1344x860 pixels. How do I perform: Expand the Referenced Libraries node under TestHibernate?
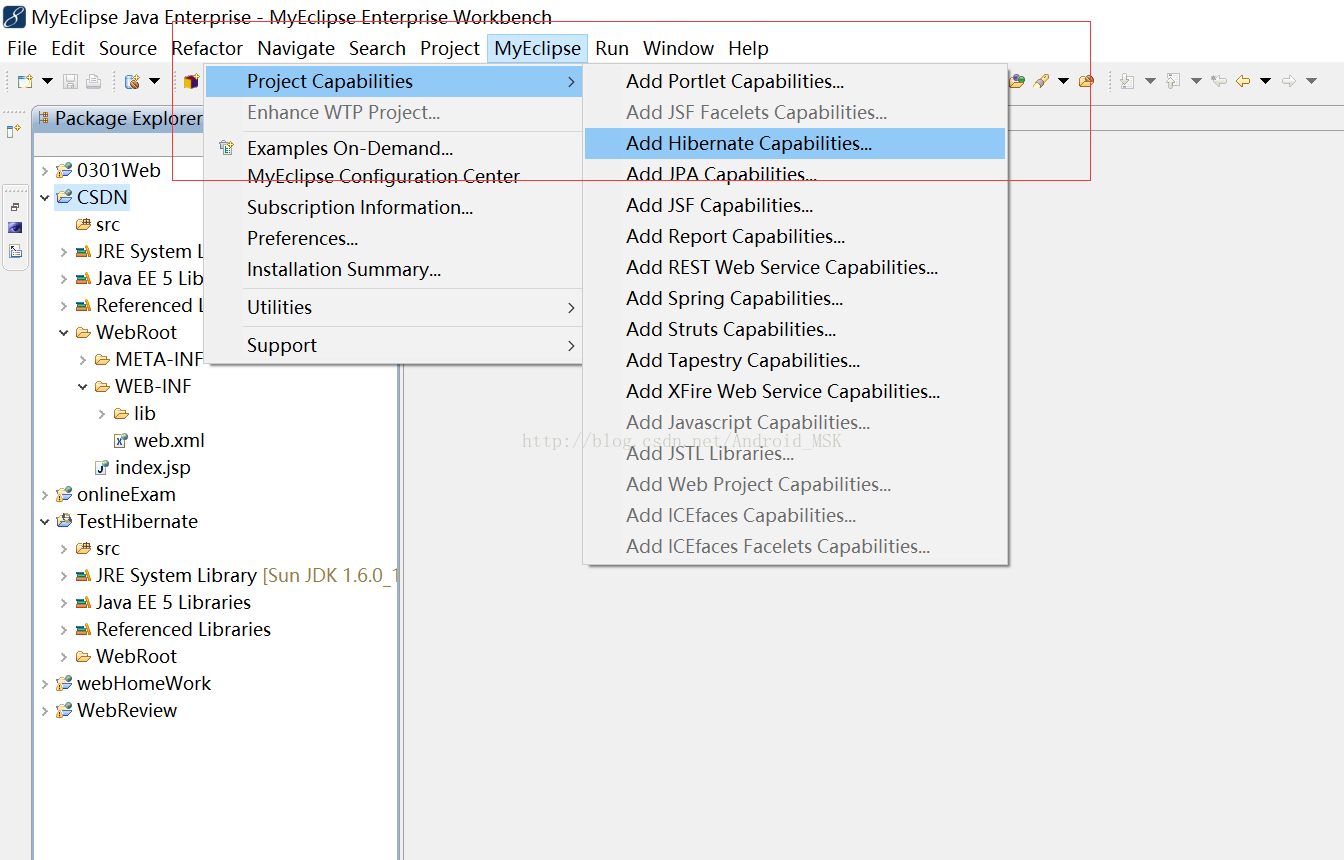64,630
